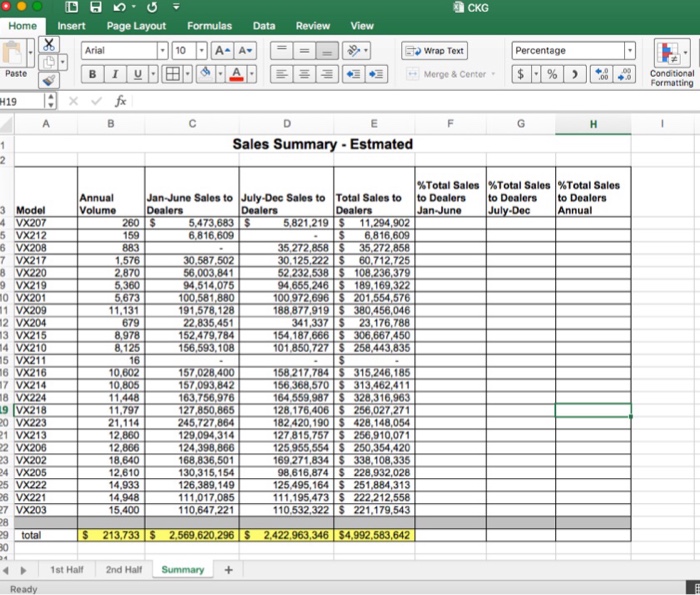Click the Undo arrow icon
The width and height of the screenshot is (700, 595).
pos(119,8)
